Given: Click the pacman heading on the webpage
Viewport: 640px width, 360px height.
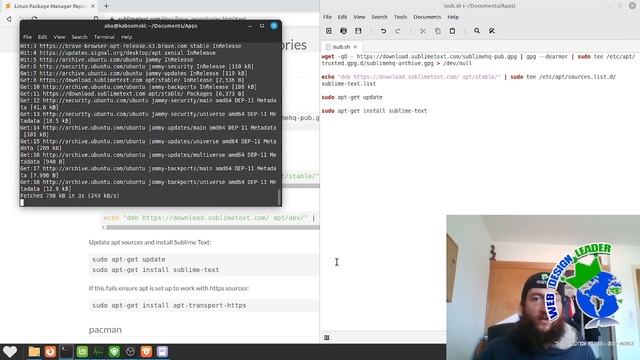Looking at the screenshot, I should pos(105,330).
